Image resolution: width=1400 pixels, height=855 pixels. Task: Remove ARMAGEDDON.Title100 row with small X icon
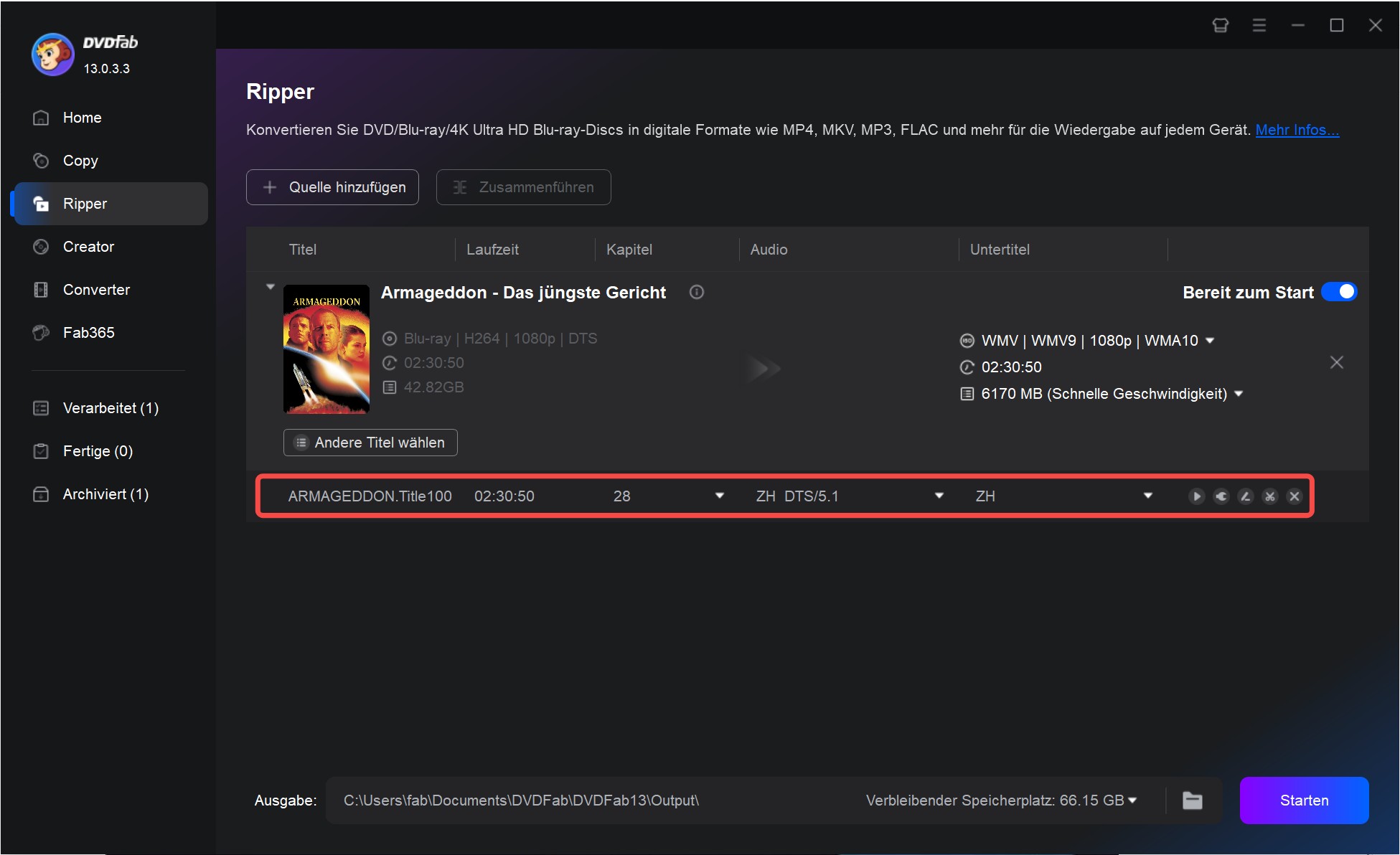[1295, 496]
